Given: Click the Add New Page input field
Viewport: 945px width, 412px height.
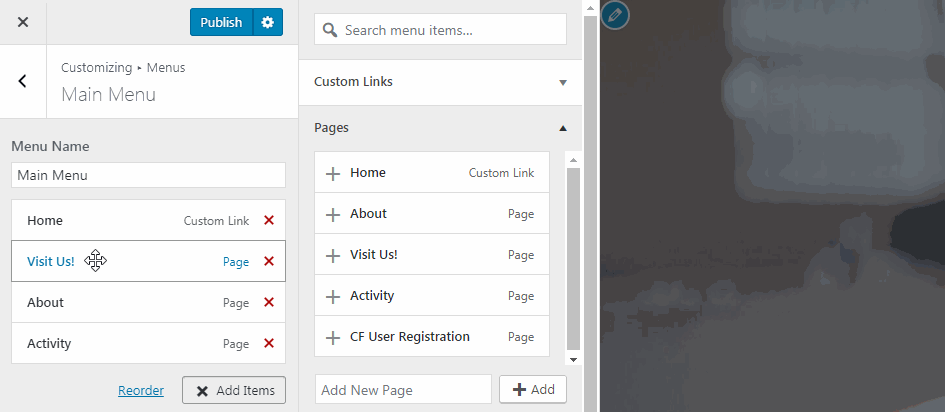Looking at the screenshot, I should (403, 390).
